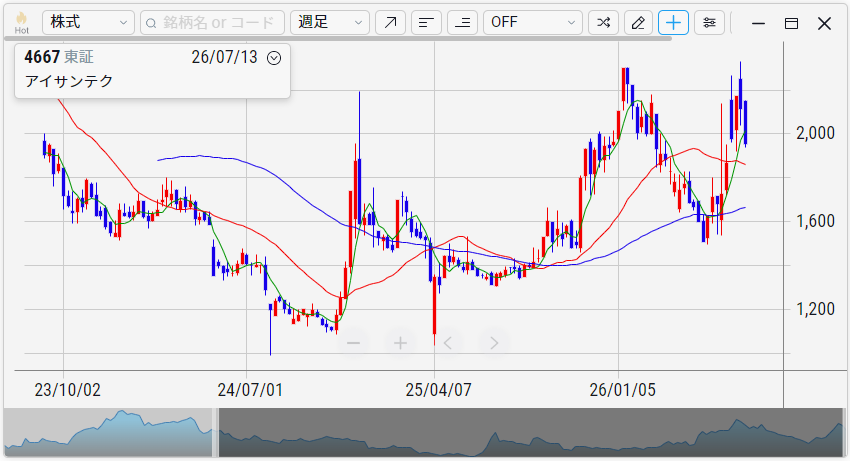850x461 pixels.
Task: Click the 銘柄名 or コード search field
Action: click(x=212, y=22)
